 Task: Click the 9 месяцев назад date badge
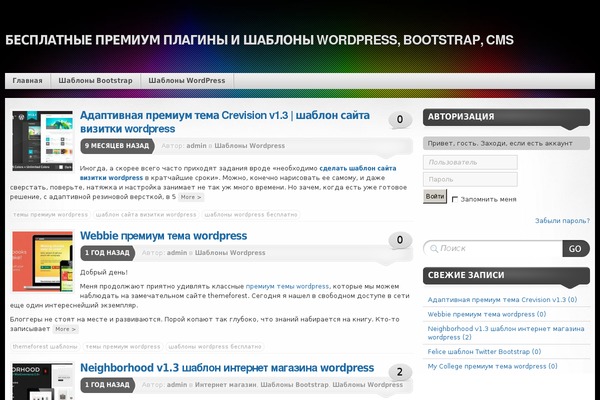[x=117, y=146]
